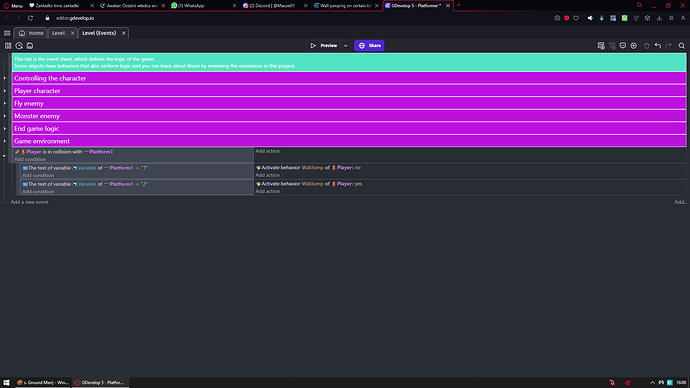This screenshot has height=388, width=690.
Task: Click the Add a new event toolbar icon
Action: click(x=601, y=46)
